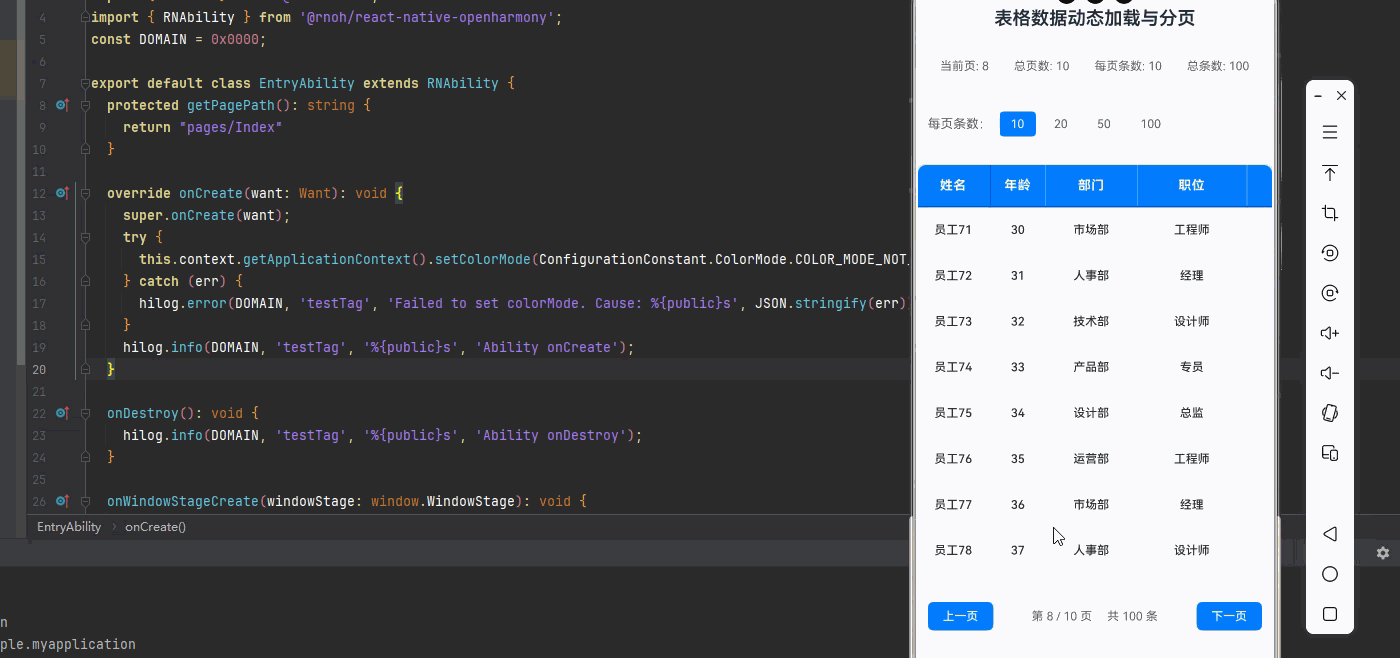Collapse the getPagePath method fold
Viewport: 1400px width, 658px height.
point(85,105)
